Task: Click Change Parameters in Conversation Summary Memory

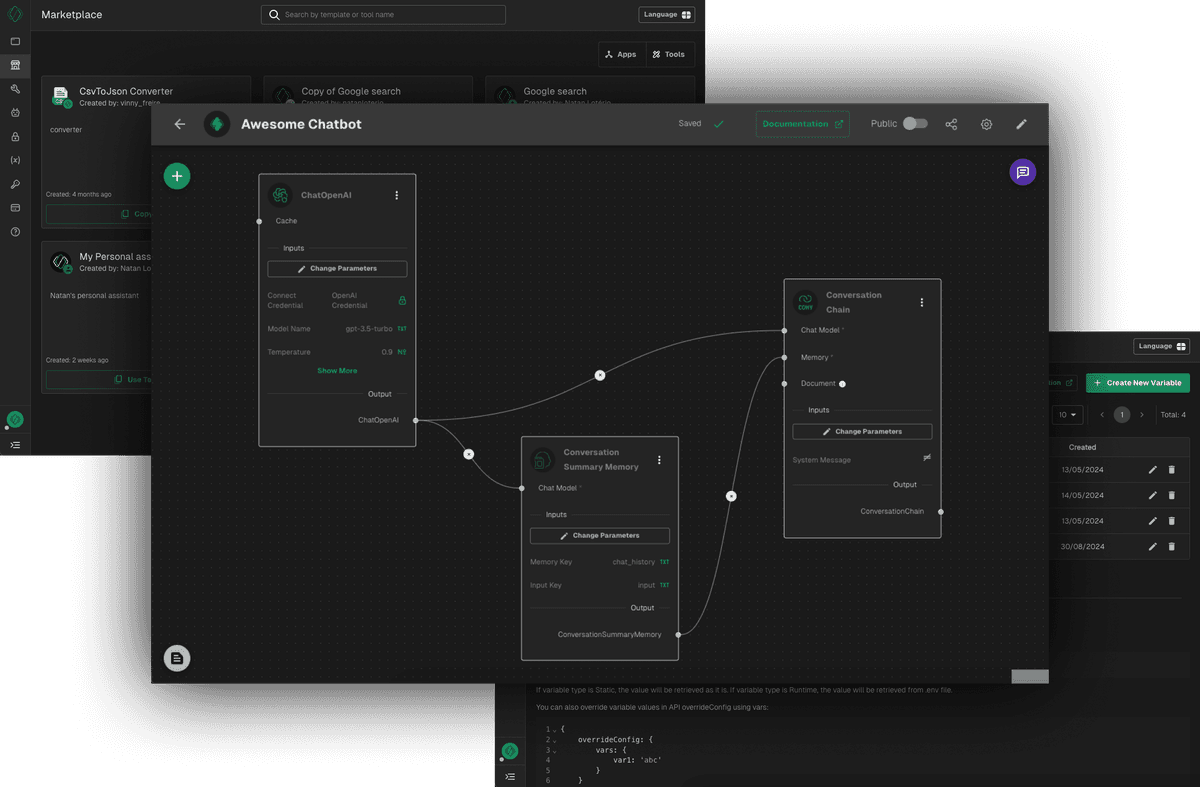Action: [x=600, y=535]
